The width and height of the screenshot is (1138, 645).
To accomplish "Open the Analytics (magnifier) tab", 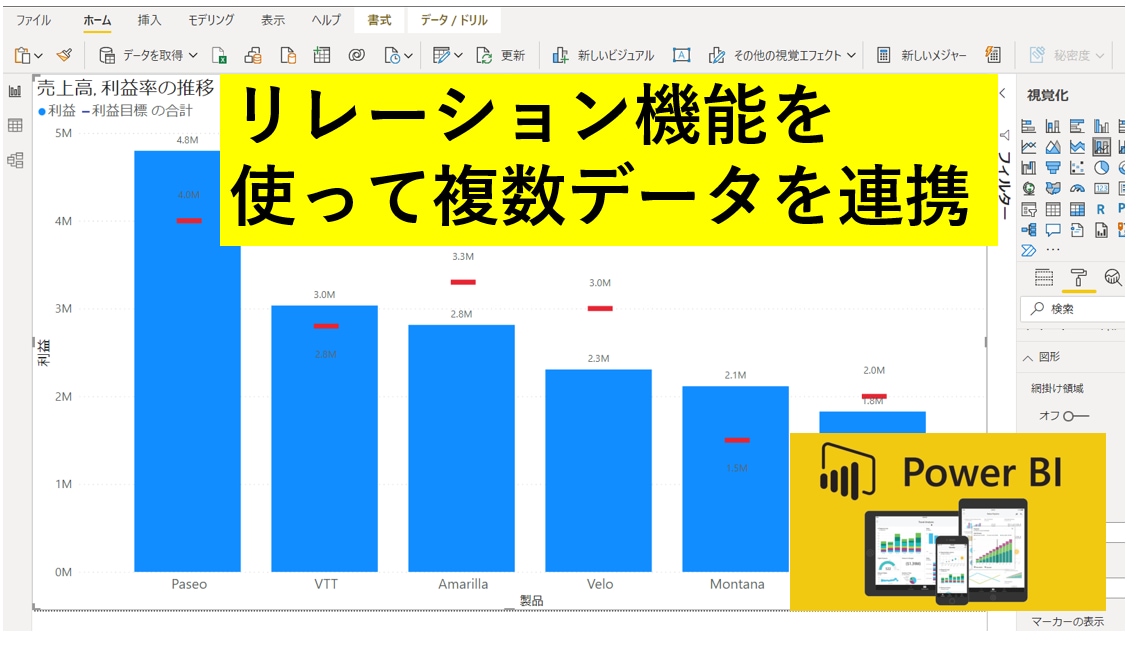I will [x=1113, y=277].
